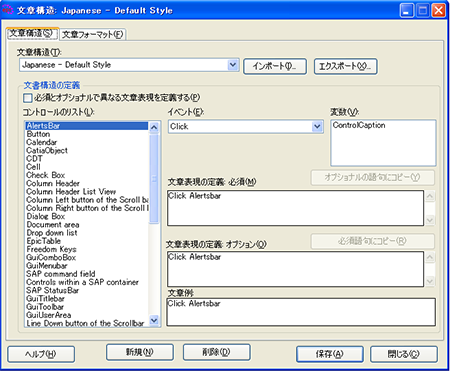
Task: Select SAP command field item
Action: click(86, 274)
